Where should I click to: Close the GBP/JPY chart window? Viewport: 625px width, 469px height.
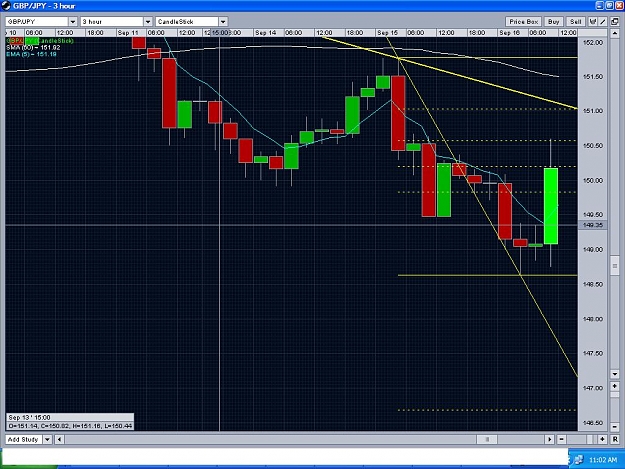[x=619, y=6]
